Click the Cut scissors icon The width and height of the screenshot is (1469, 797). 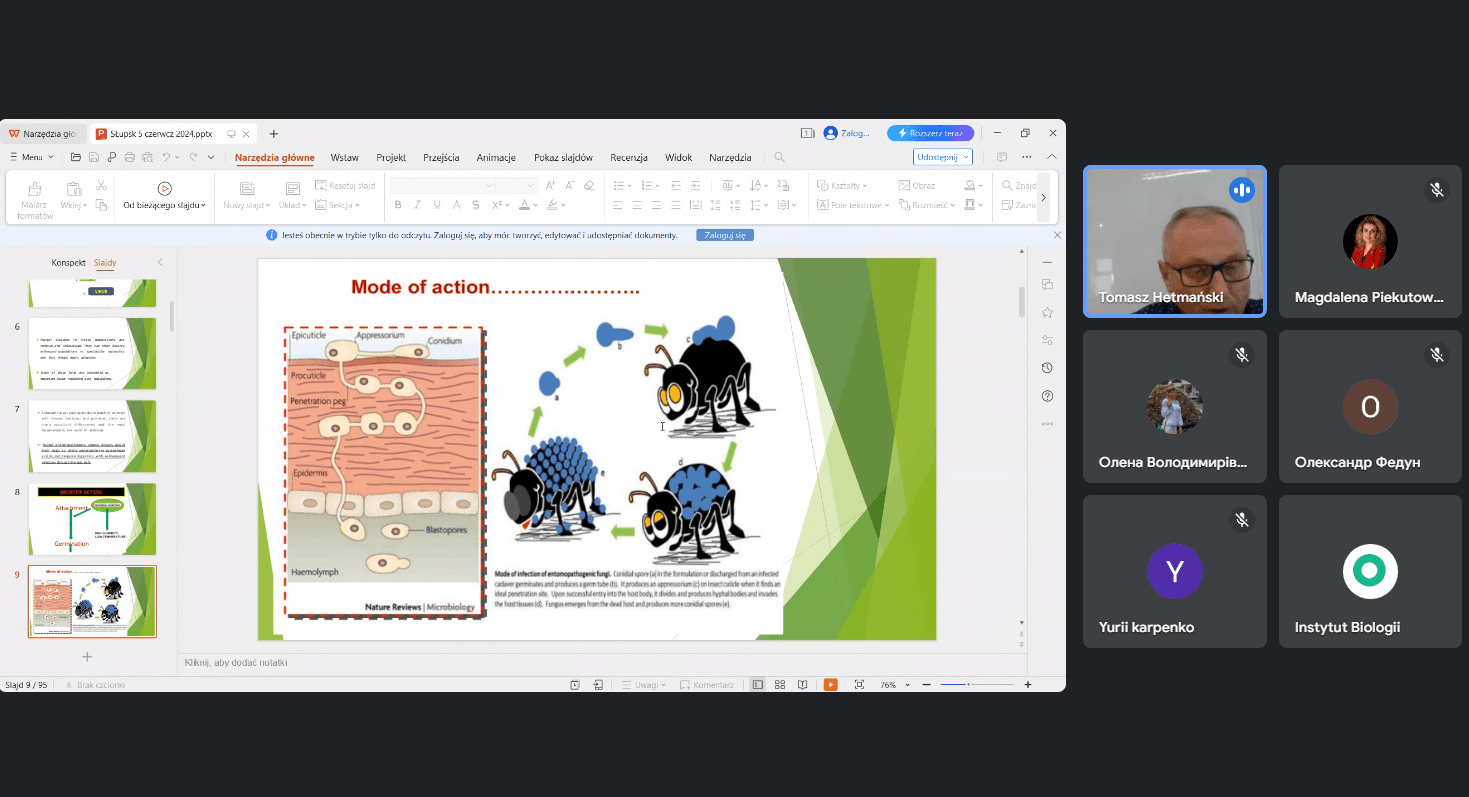click(101, 186)
